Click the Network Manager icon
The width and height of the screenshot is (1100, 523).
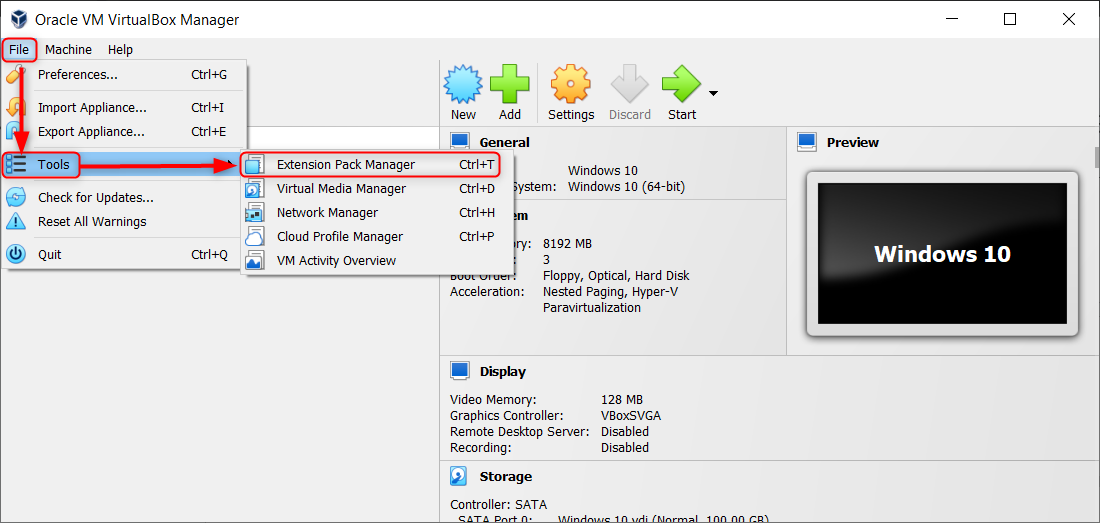255,213
